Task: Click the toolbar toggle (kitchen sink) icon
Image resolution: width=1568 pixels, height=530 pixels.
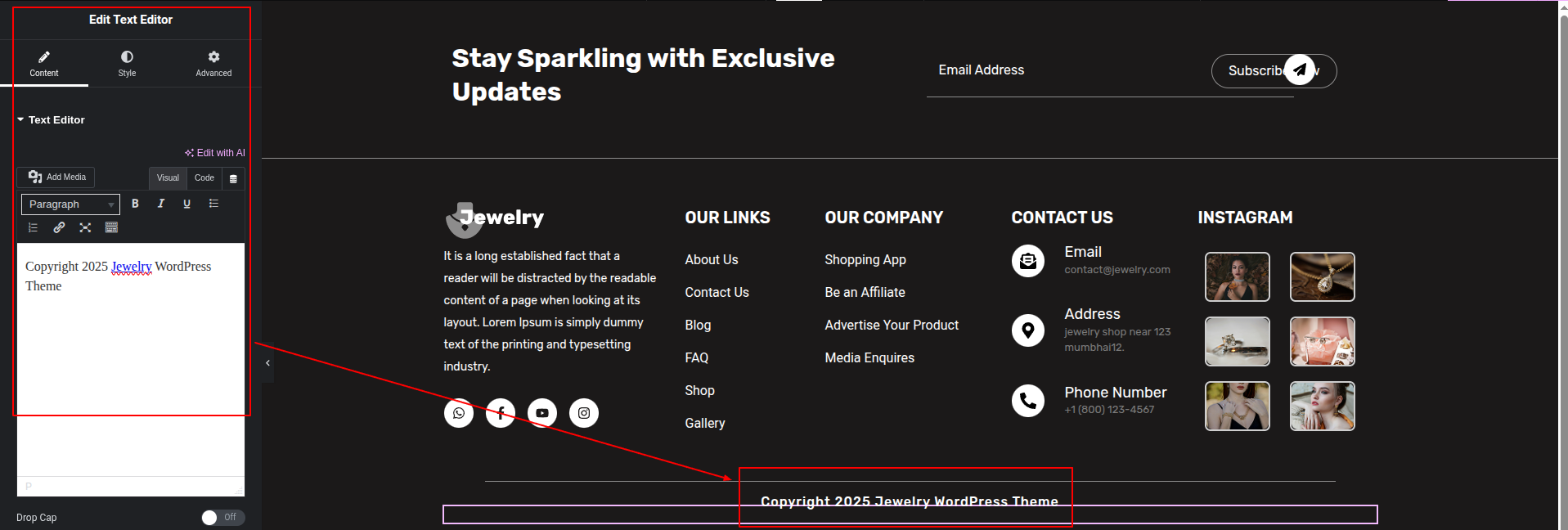Action: pos(111,227)
